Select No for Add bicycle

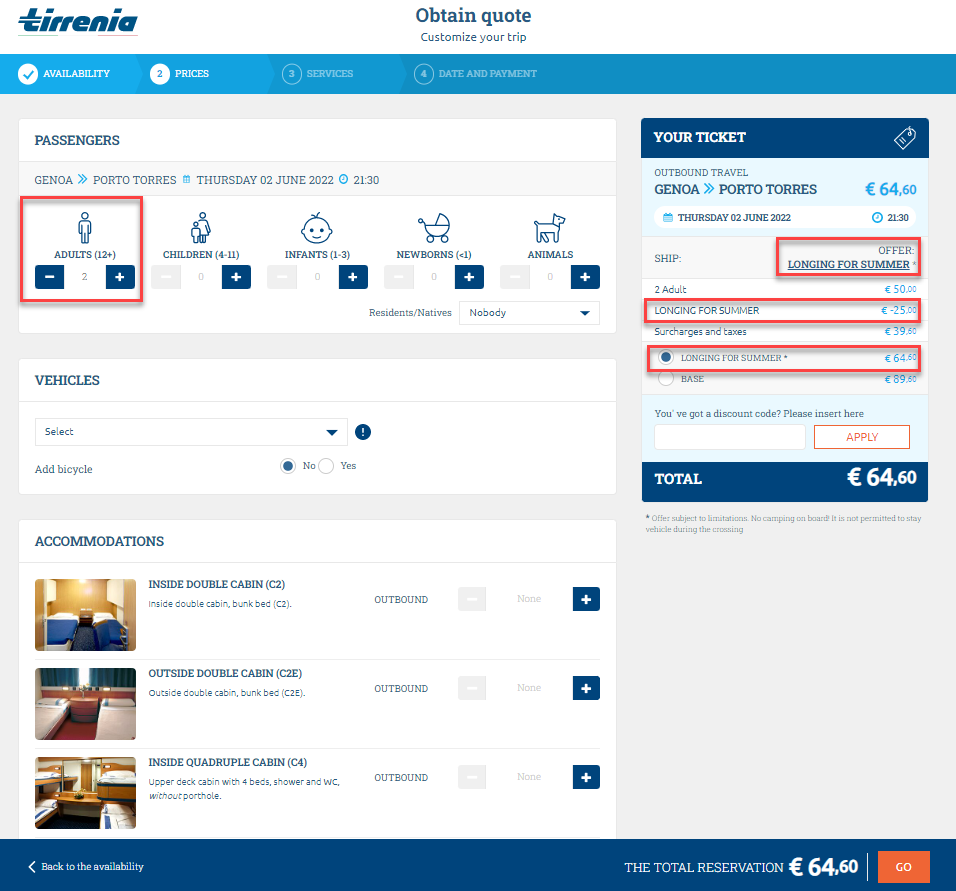tap(288, 466)
